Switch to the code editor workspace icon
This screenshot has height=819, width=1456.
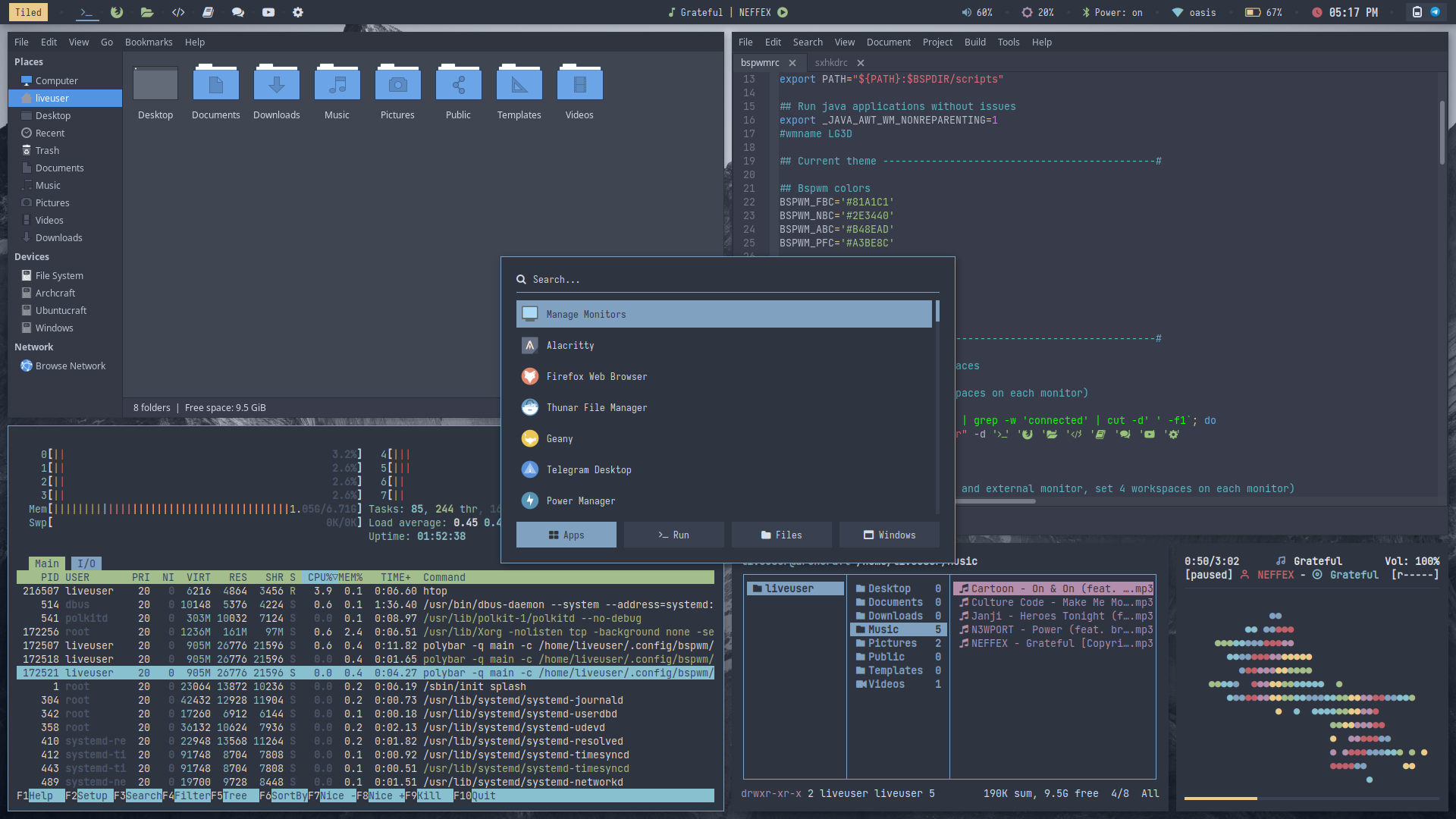tap(178, 12)
